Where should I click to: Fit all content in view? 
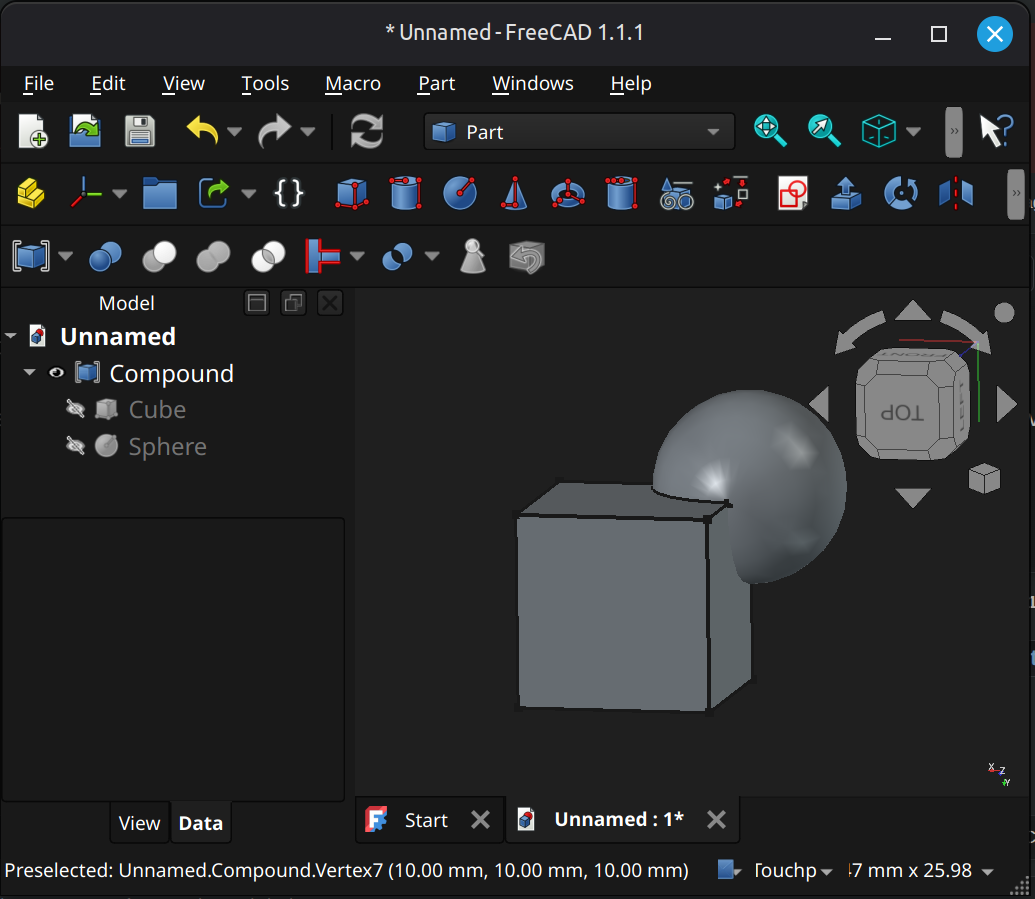[x=770, y=131]
